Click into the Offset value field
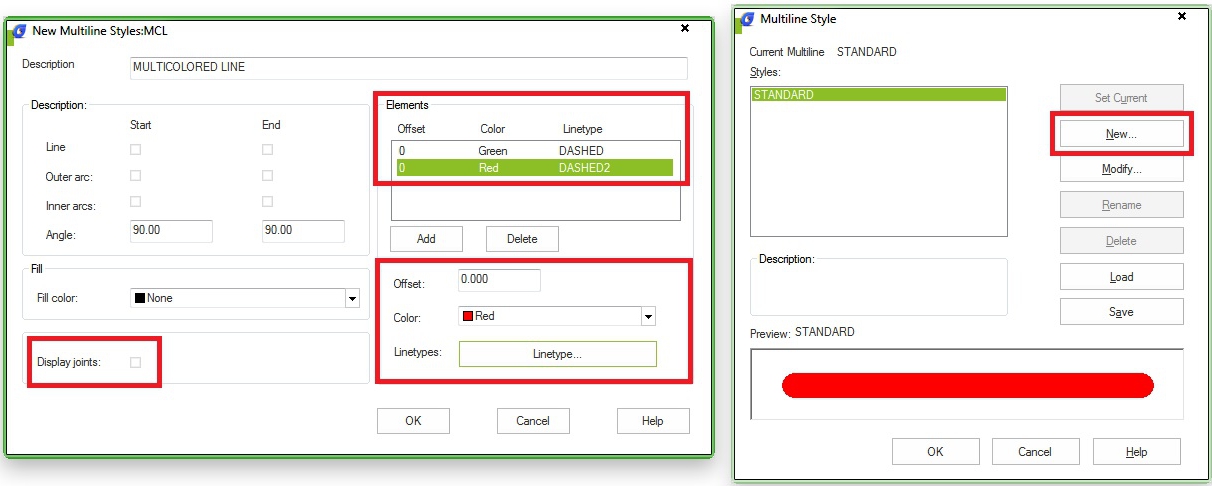Screen dimensions: 1212x486 coord(499,280)
